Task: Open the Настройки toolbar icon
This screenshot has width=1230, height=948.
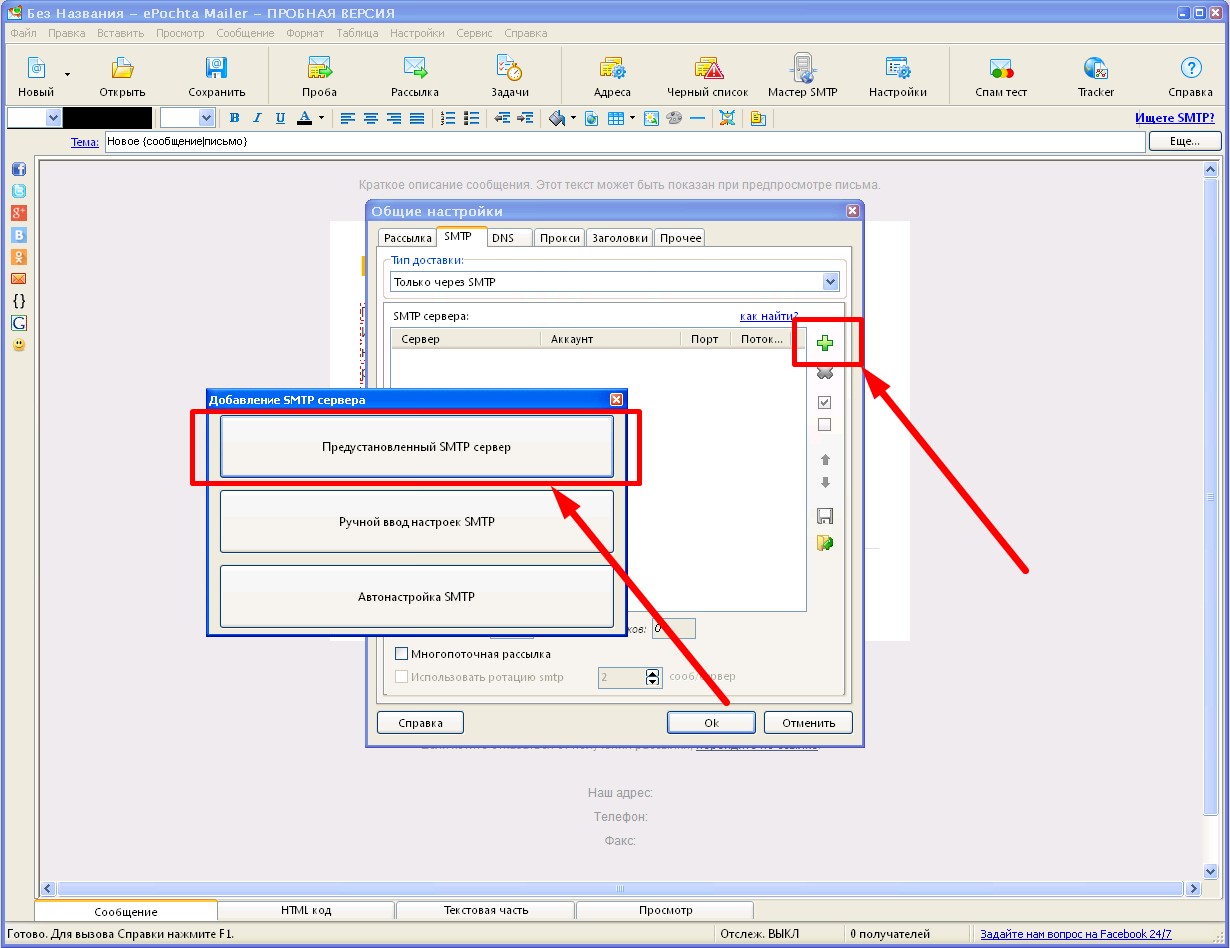Action: 897,69
